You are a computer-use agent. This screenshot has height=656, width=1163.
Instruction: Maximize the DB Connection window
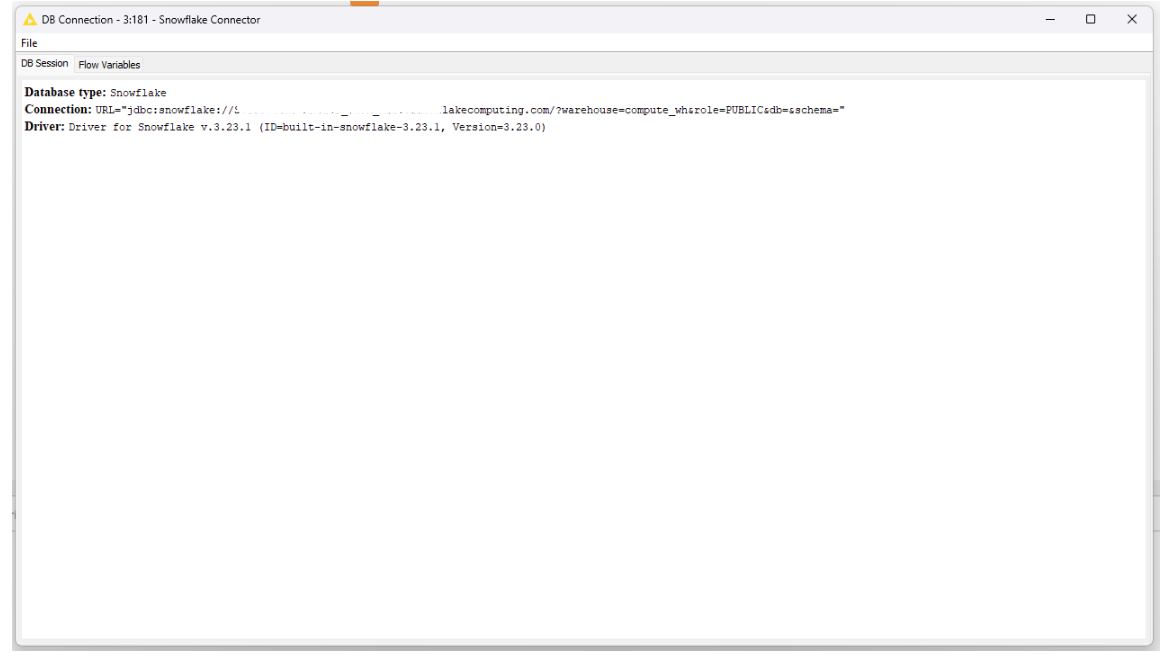coord(1090,19)
